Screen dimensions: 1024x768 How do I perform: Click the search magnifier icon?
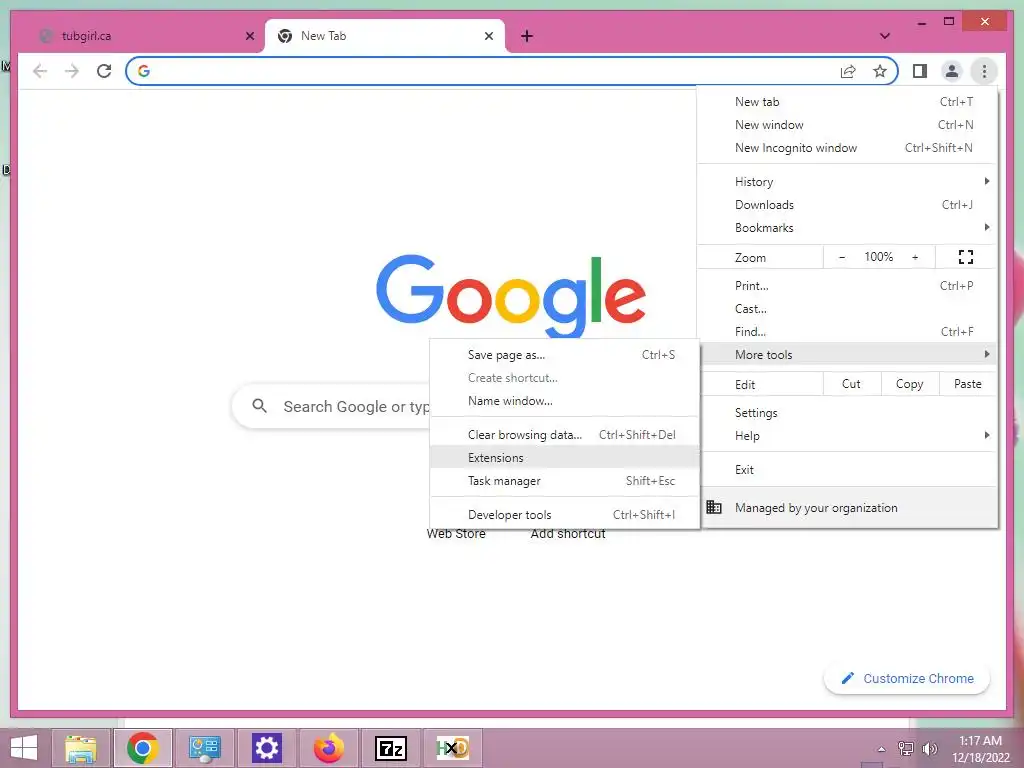coord(259,406)
